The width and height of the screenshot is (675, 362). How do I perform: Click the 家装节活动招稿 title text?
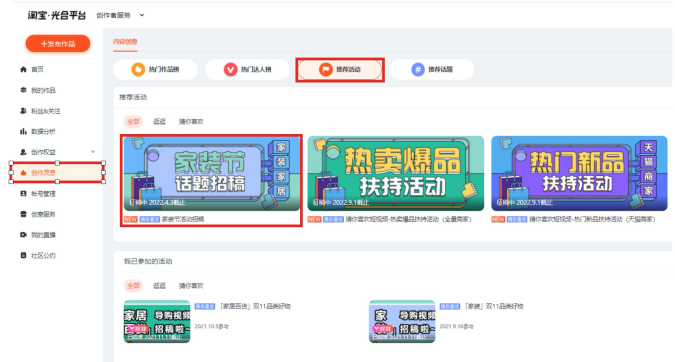(183, 220)
